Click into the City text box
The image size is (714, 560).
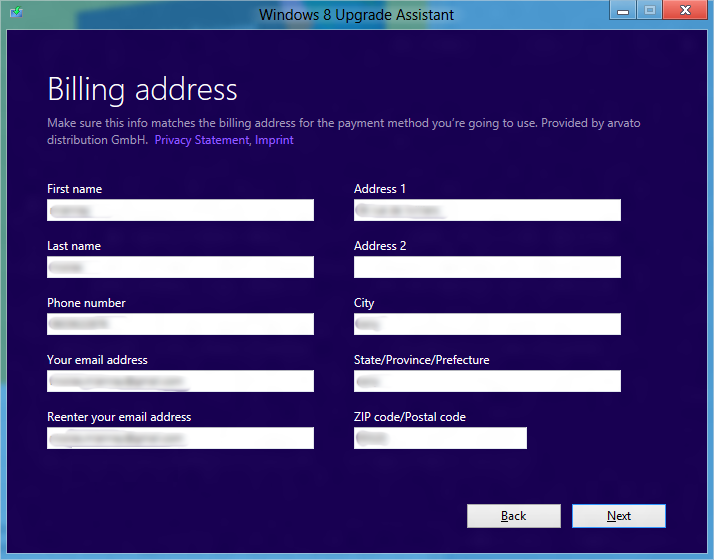point(487,324)
